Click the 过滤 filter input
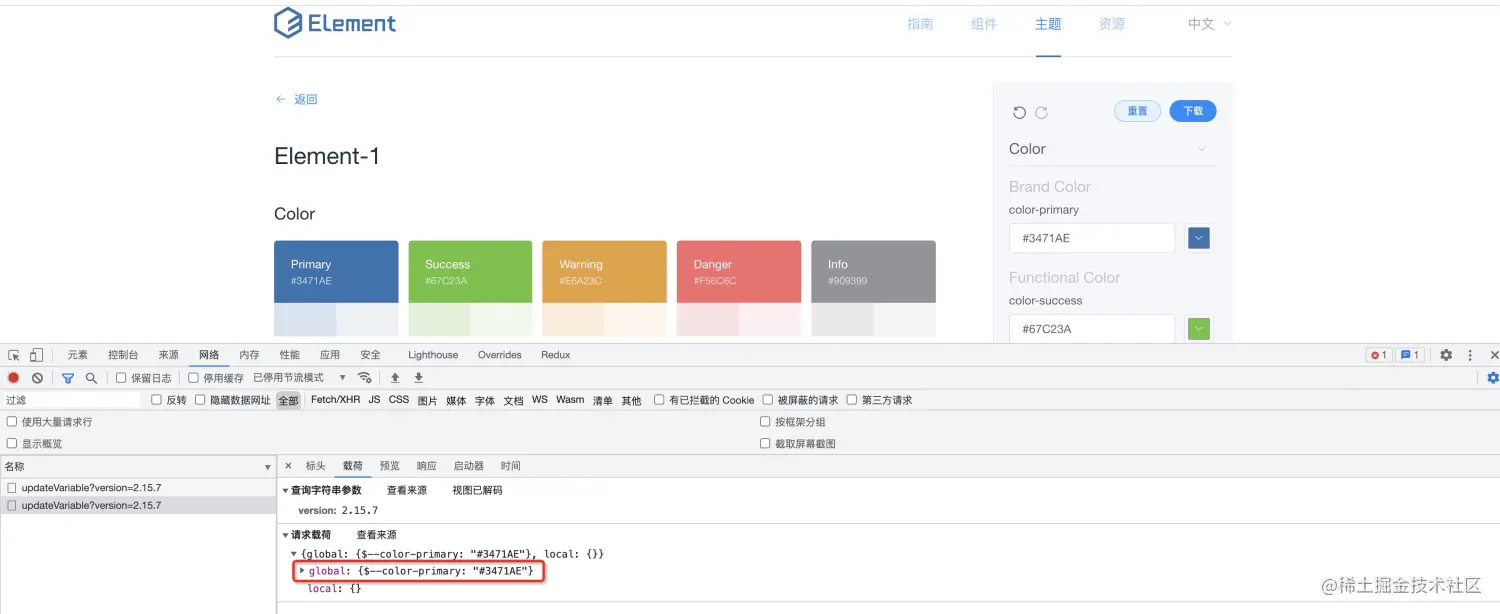 click(72, 400)
